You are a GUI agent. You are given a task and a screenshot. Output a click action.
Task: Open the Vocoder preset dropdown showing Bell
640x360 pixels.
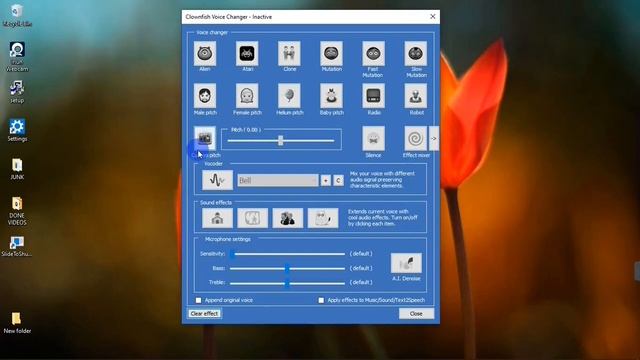pyautogui.click(x=278, y=180)
